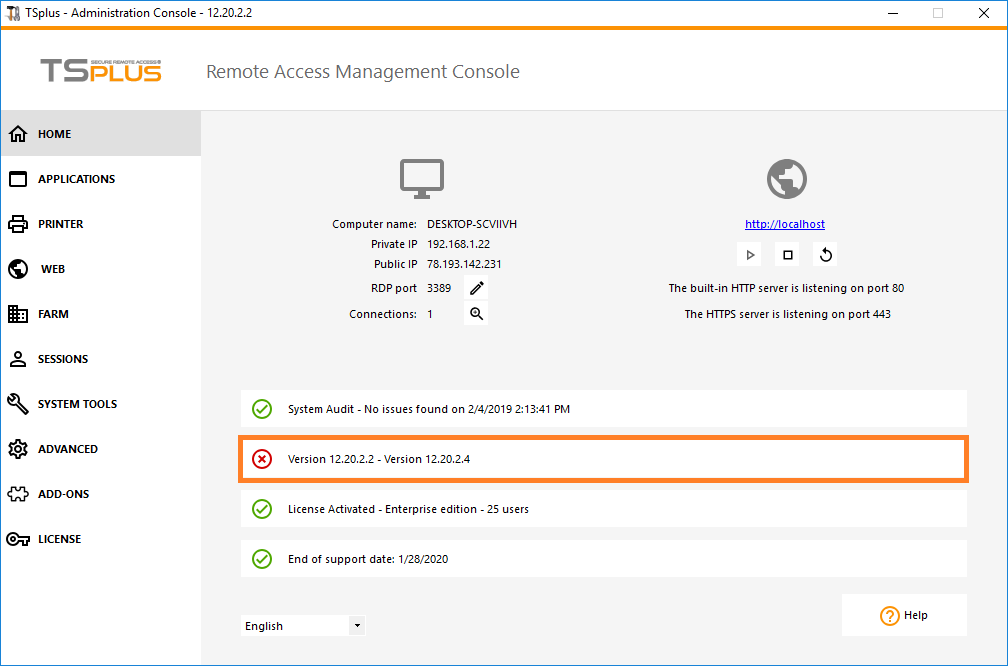
Task: Click License Activated Enterprise edition text
Action: point(408,509)
